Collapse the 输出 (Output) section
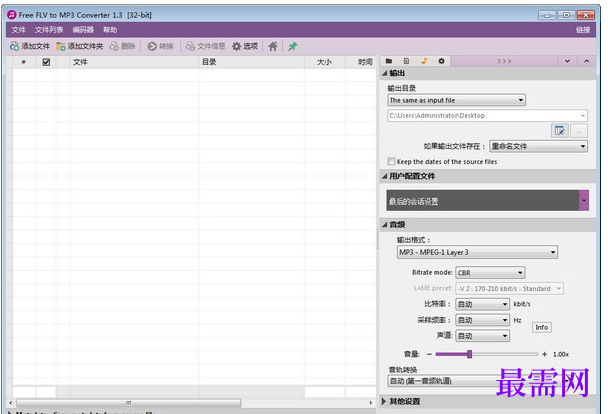 pyautogui.click(x=385, y=73)
